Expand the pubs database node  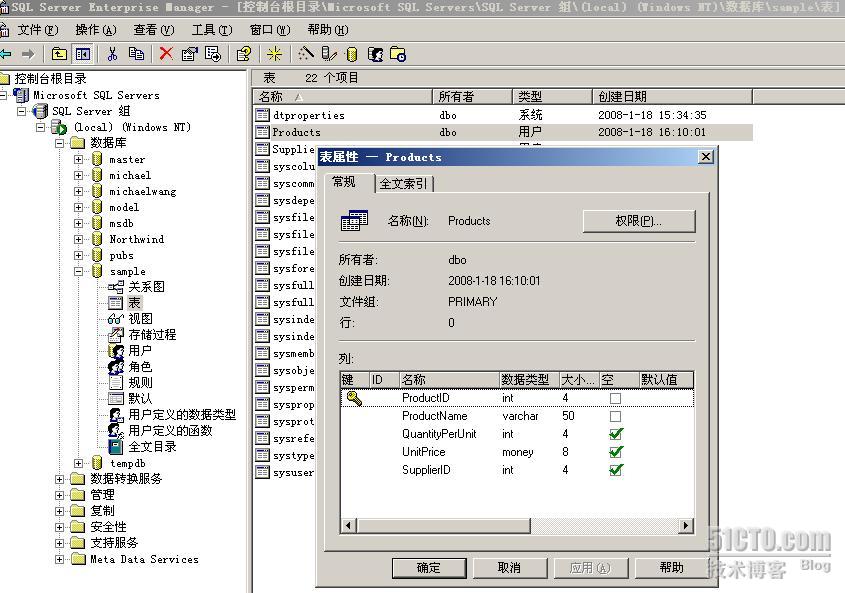tap(79, 256)
